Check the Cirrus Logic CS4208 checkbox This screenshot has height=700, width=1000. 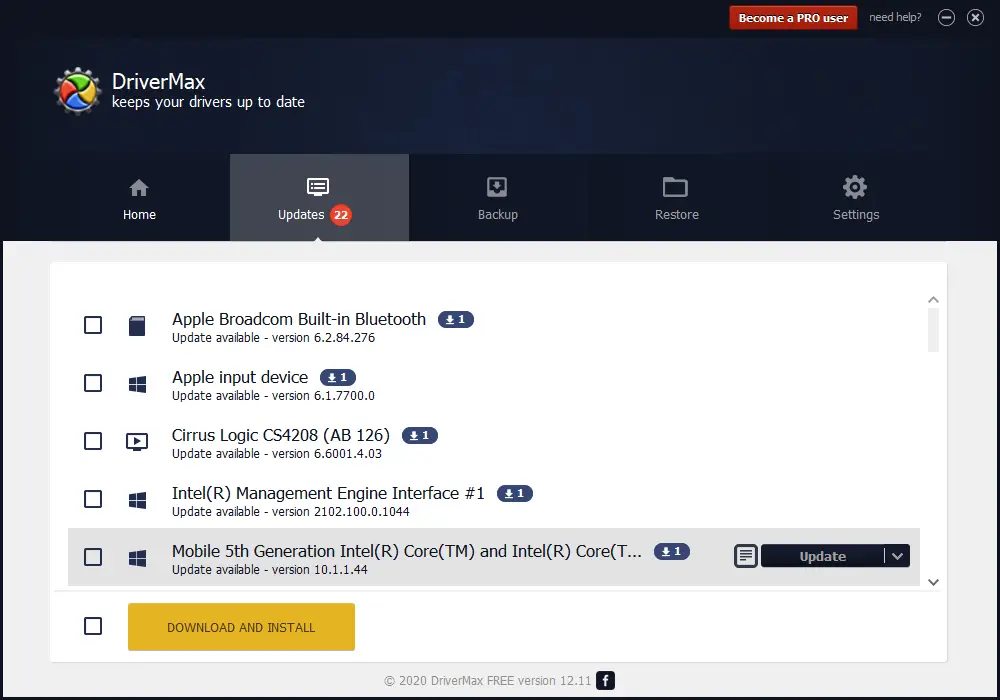[93, 441]
